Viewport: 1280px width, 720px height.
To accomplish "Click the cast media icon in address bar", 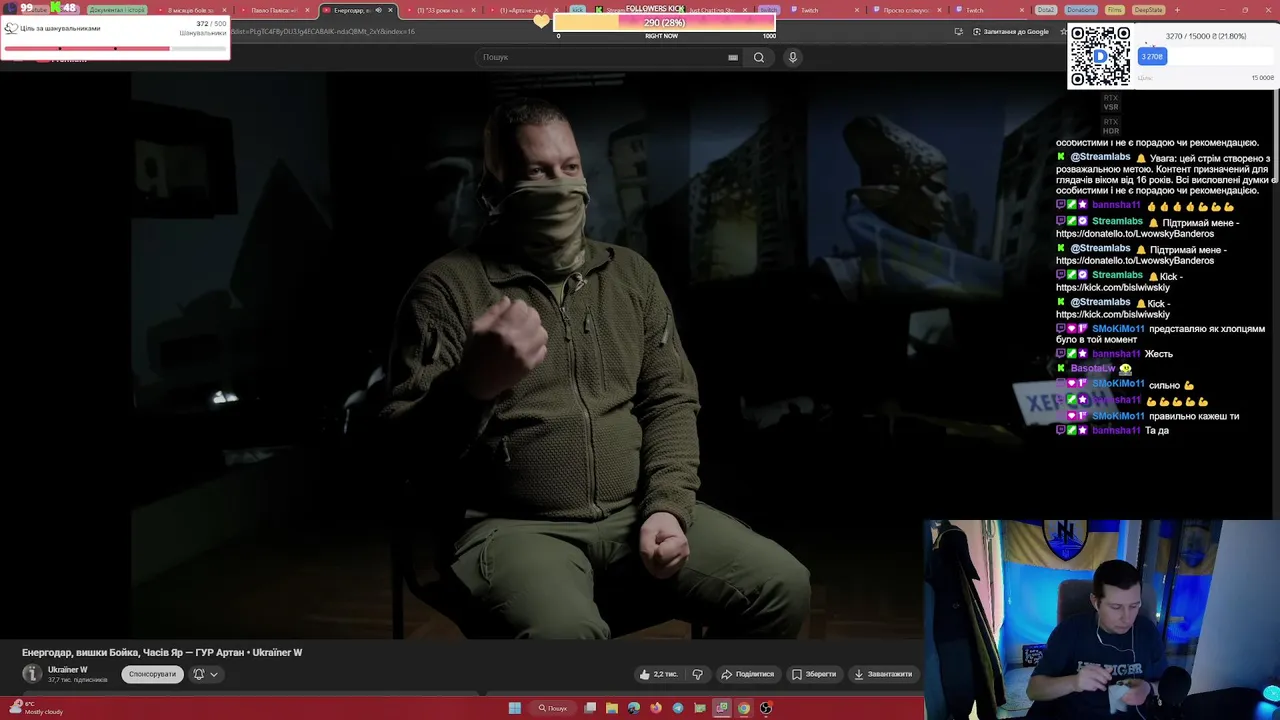I will 958,31.
